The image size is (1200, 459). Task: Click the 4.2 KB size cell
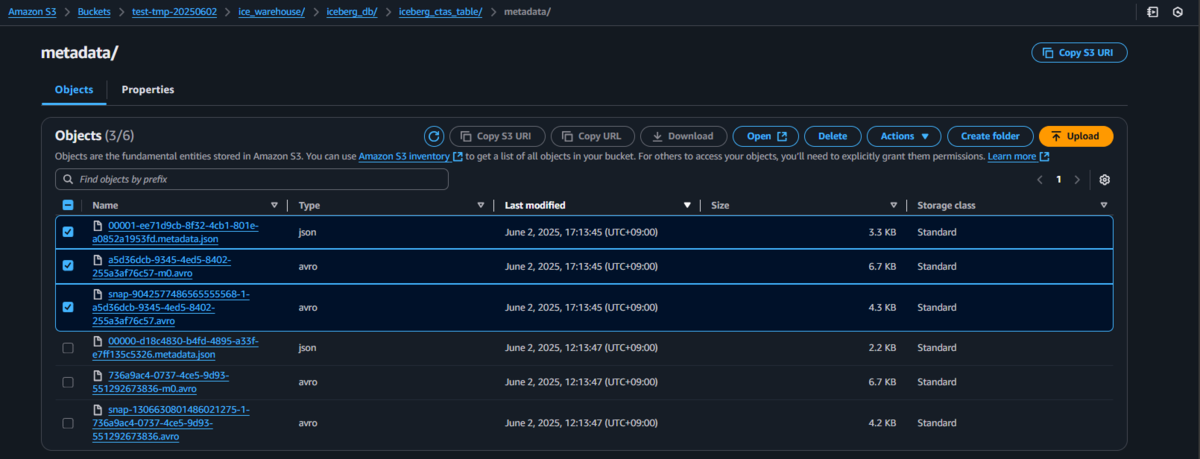point(880,423)
